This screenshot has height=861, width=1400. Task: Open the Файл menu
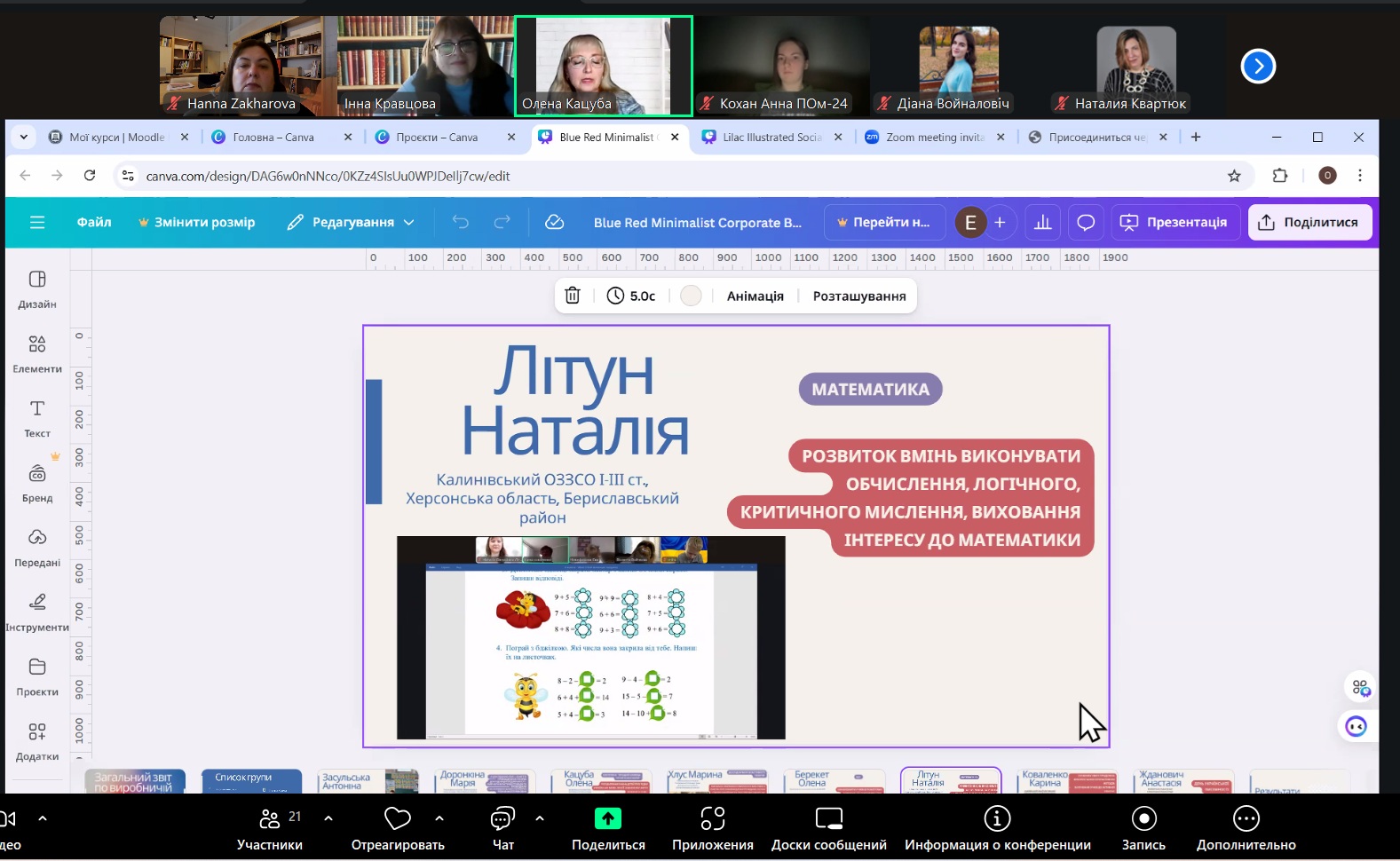pyautogui.click(x=94, y=222)
